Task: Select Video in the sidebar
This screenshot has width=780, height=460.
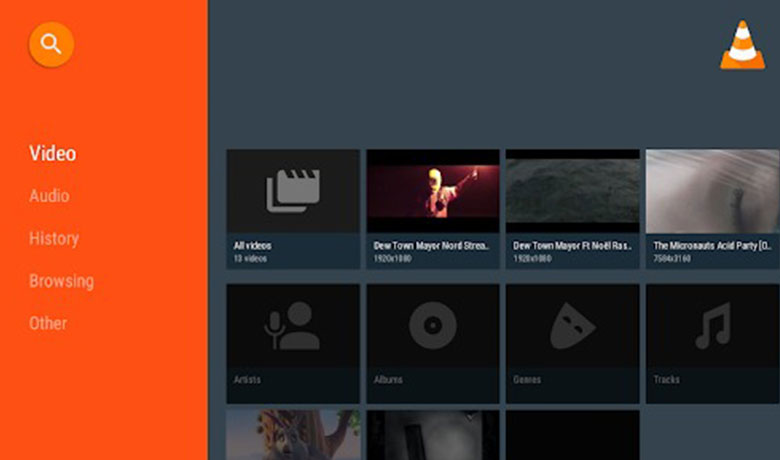Action: [x=52, y=153]
